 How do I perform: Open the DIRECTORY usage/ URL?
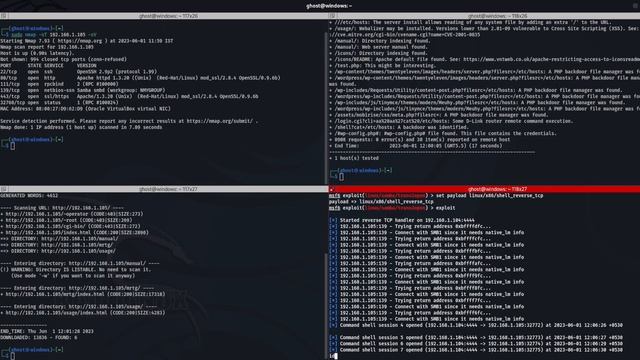pyautogui.click(x=78, y=251)
